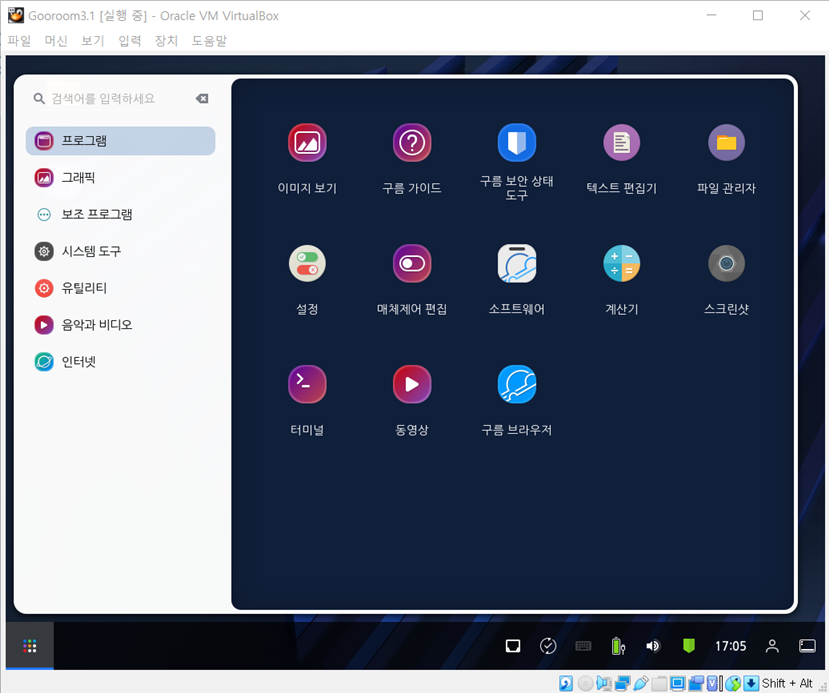Open the 입력 VirtualBox menu
831x695 pixels.
(x=130, y=41)
